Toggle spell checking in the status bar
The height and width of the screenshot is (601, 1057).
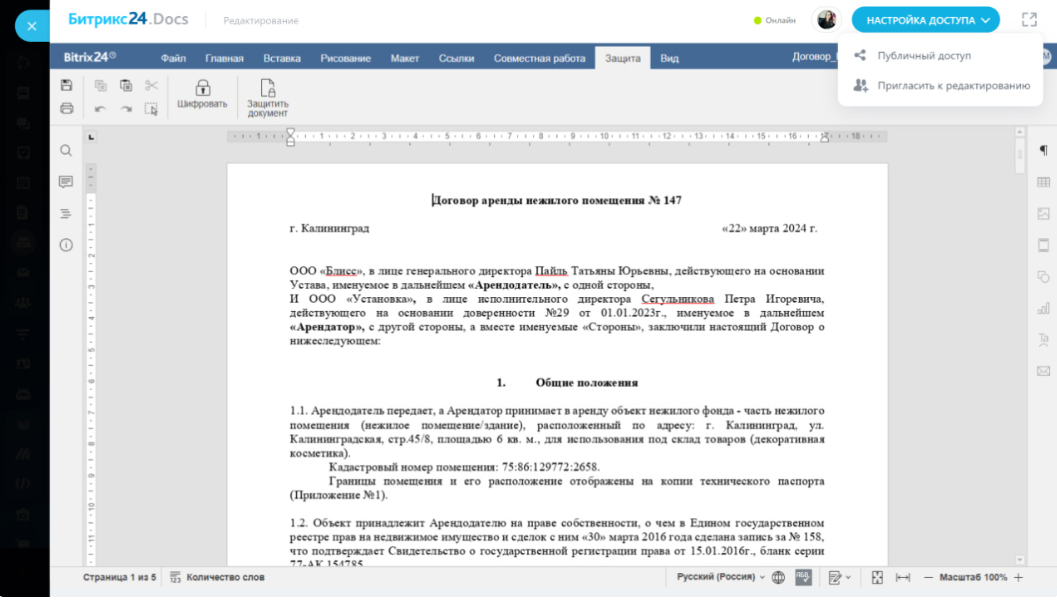803,577
